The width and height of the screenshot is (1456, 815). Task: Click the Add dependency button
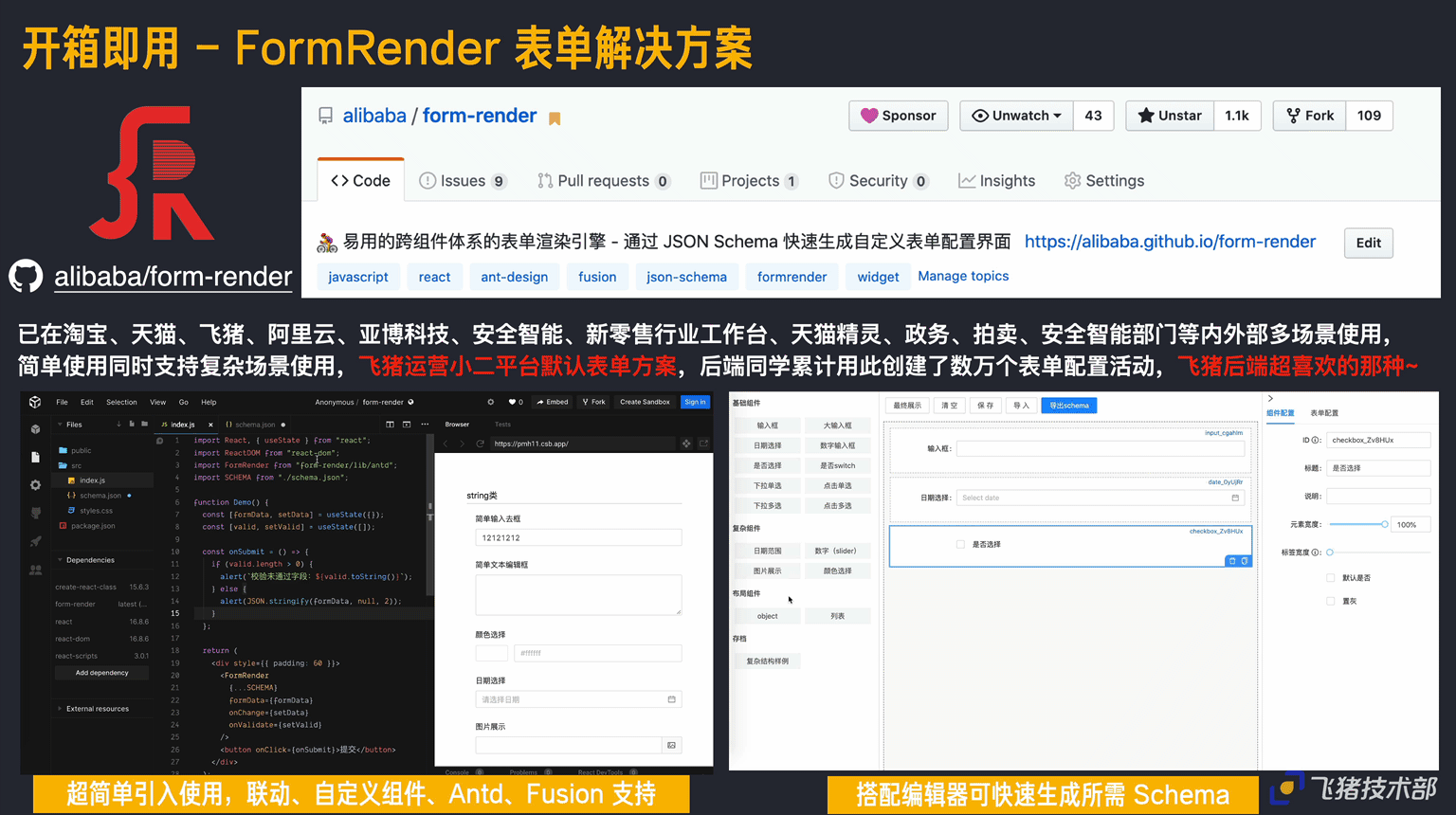[x=101, y=673]
